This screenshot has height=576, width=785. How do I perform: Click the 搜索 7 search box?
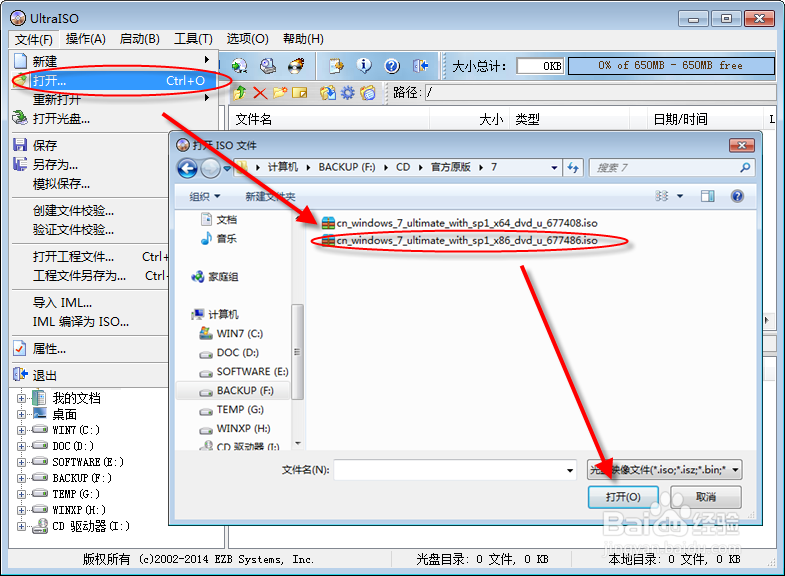tap(671, 168)
